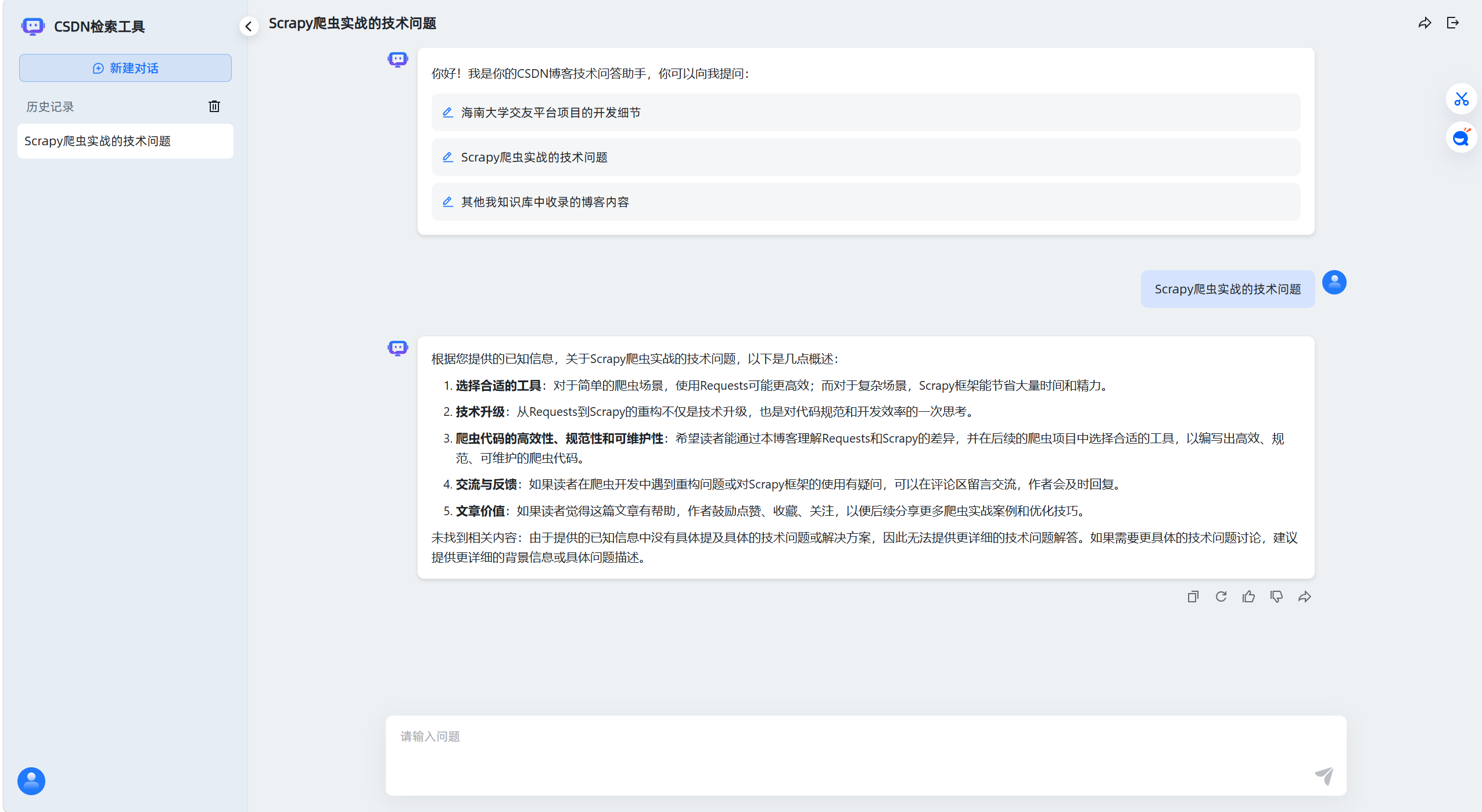Copy the answer with the copy icon

1193,597
